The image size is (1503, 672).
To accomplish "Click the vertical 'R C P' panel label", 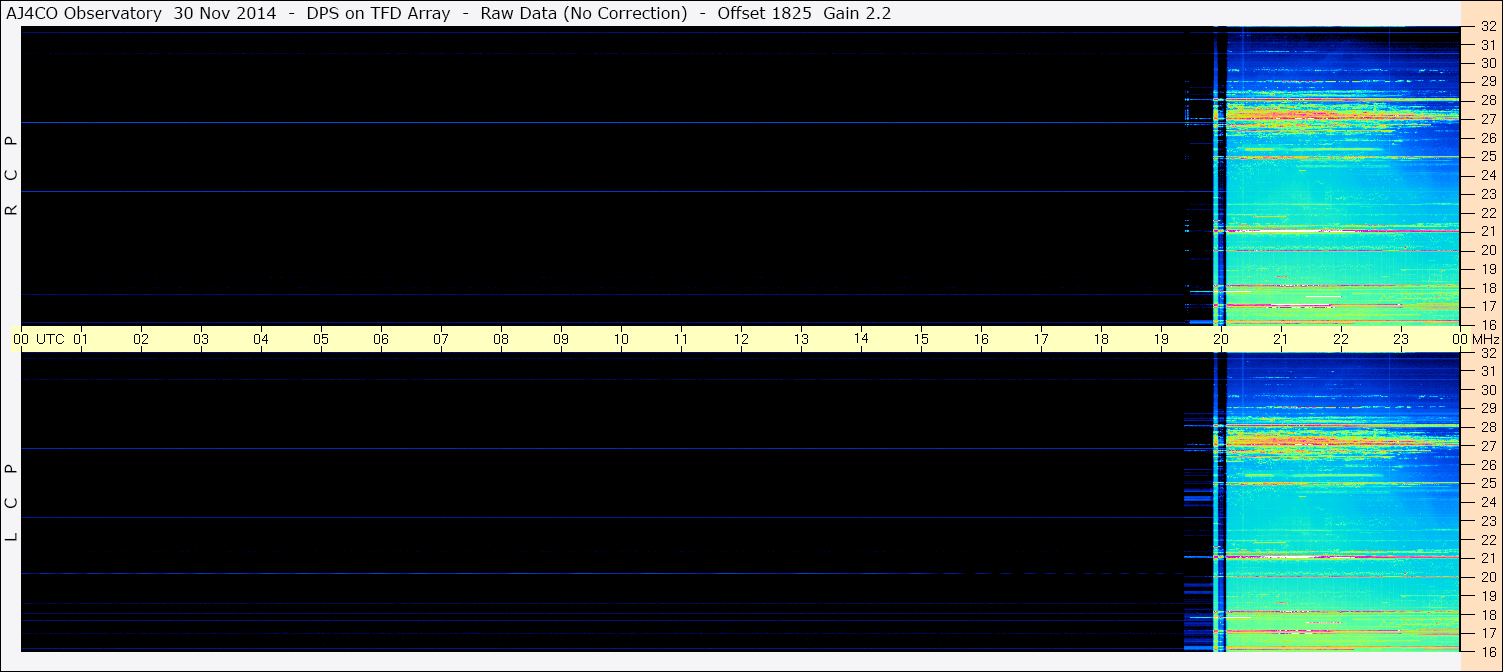I will [x=11, y=175].
